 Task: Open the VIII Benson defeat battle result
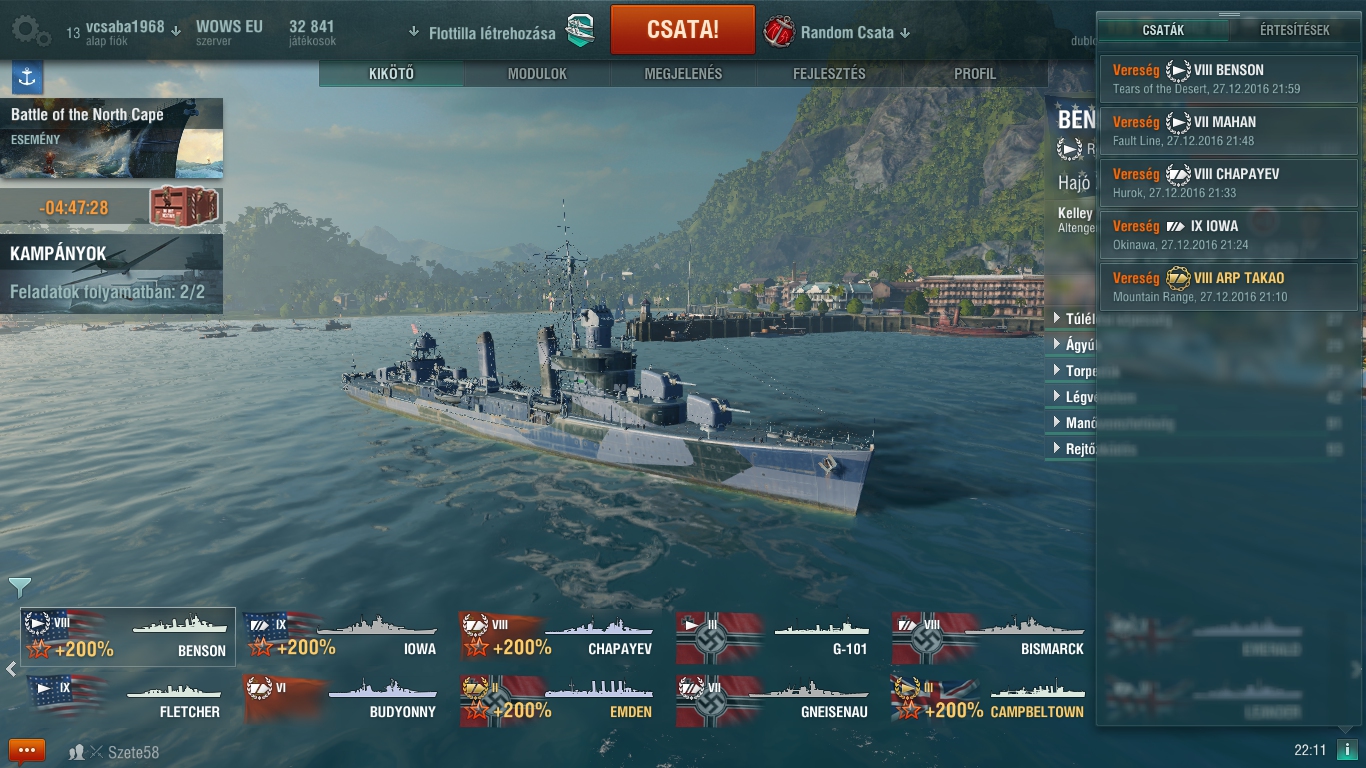(x=1229, y=78)
